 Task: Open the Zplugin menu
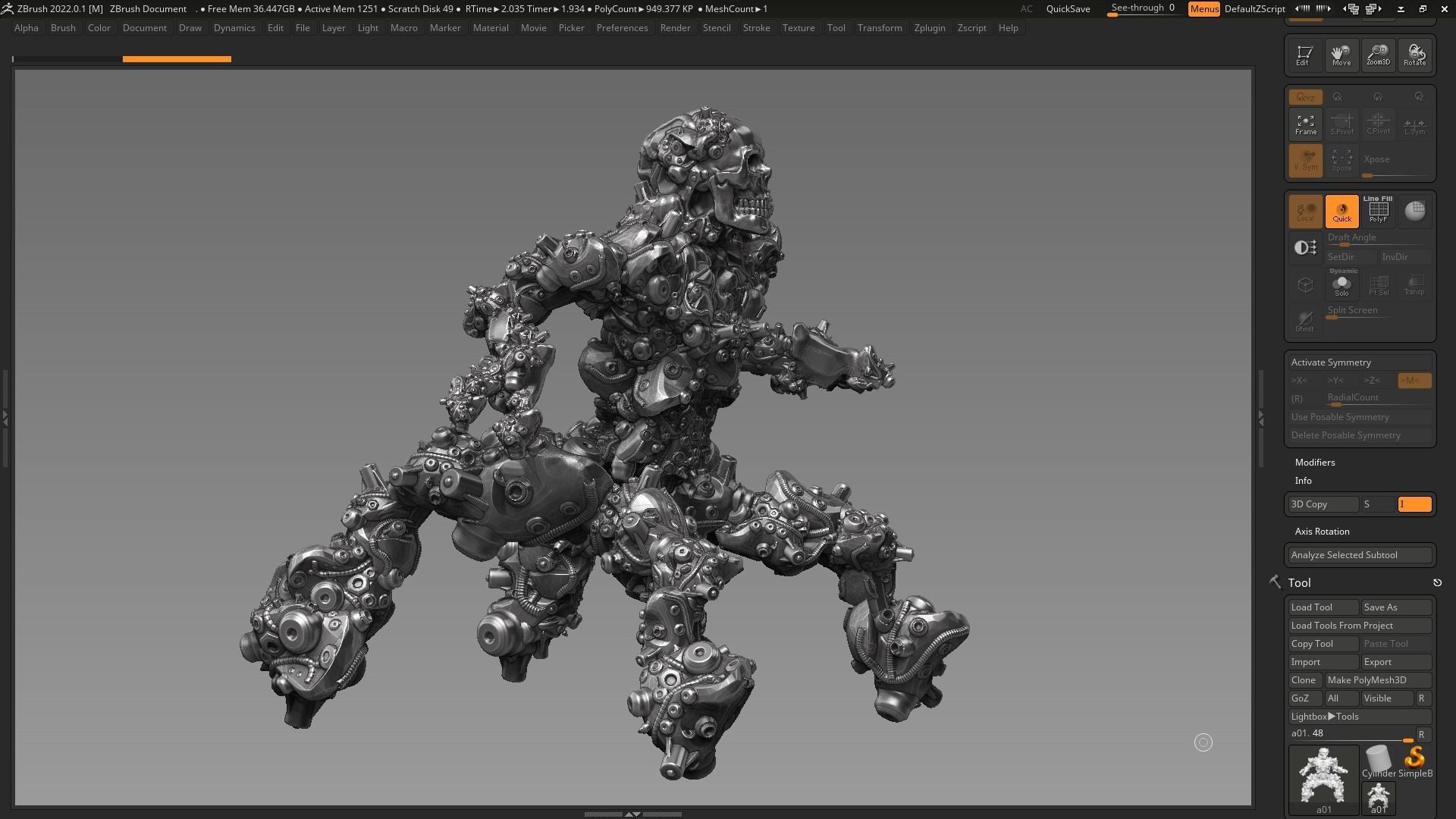pyautogui.click(x=929, y=28)
